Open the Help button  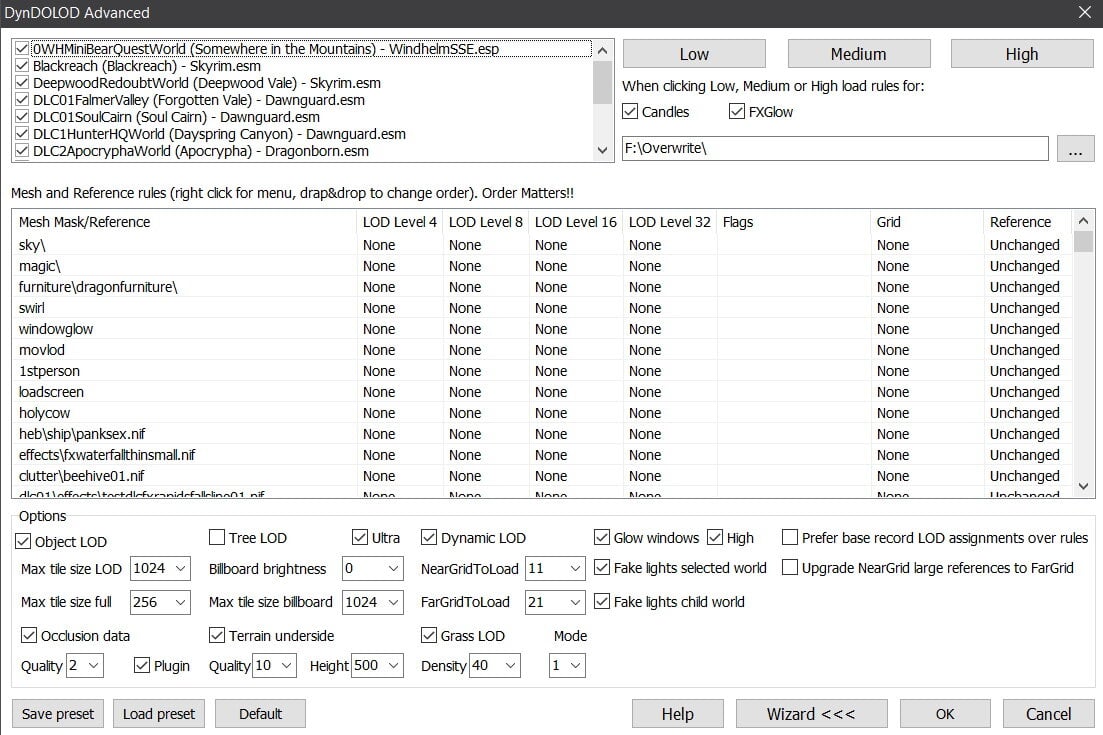point(677,714)
